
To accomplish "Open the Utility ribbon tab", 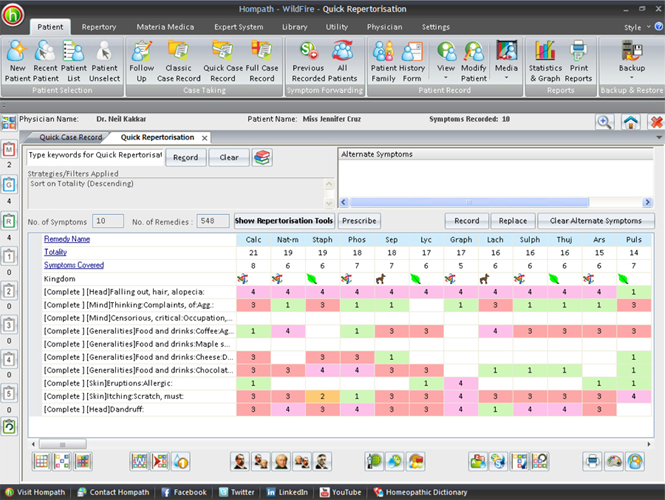I will point(337,27).
